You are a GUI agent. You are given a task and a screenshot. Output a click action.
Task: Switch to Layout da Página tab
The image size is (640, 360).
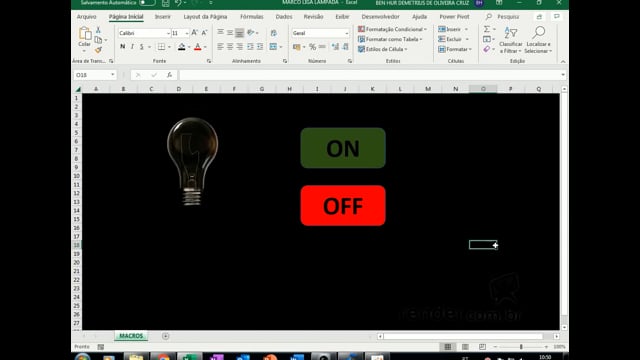tap(205, 17)
